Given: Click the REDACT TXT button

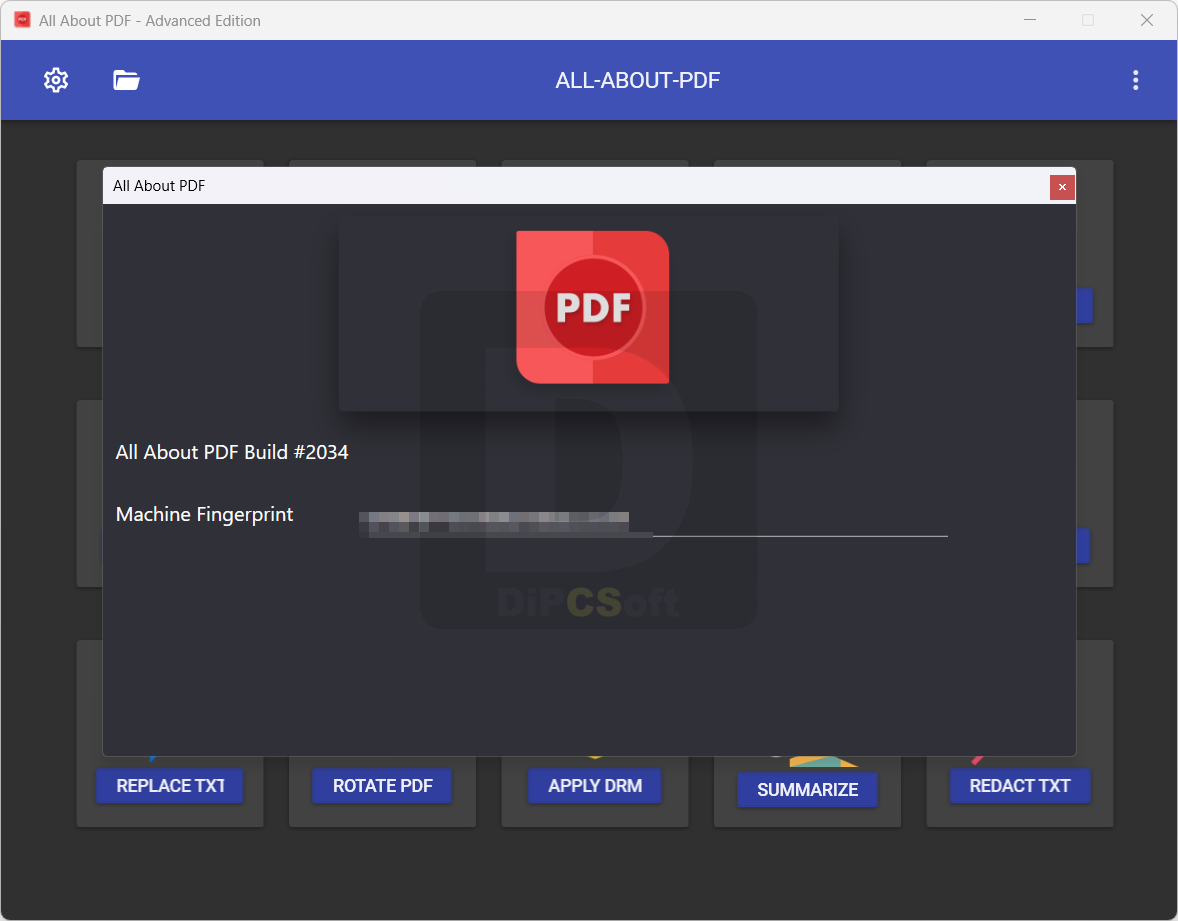Looking at the screenshot, I should pyautogui.click(x=1019, y=786).
